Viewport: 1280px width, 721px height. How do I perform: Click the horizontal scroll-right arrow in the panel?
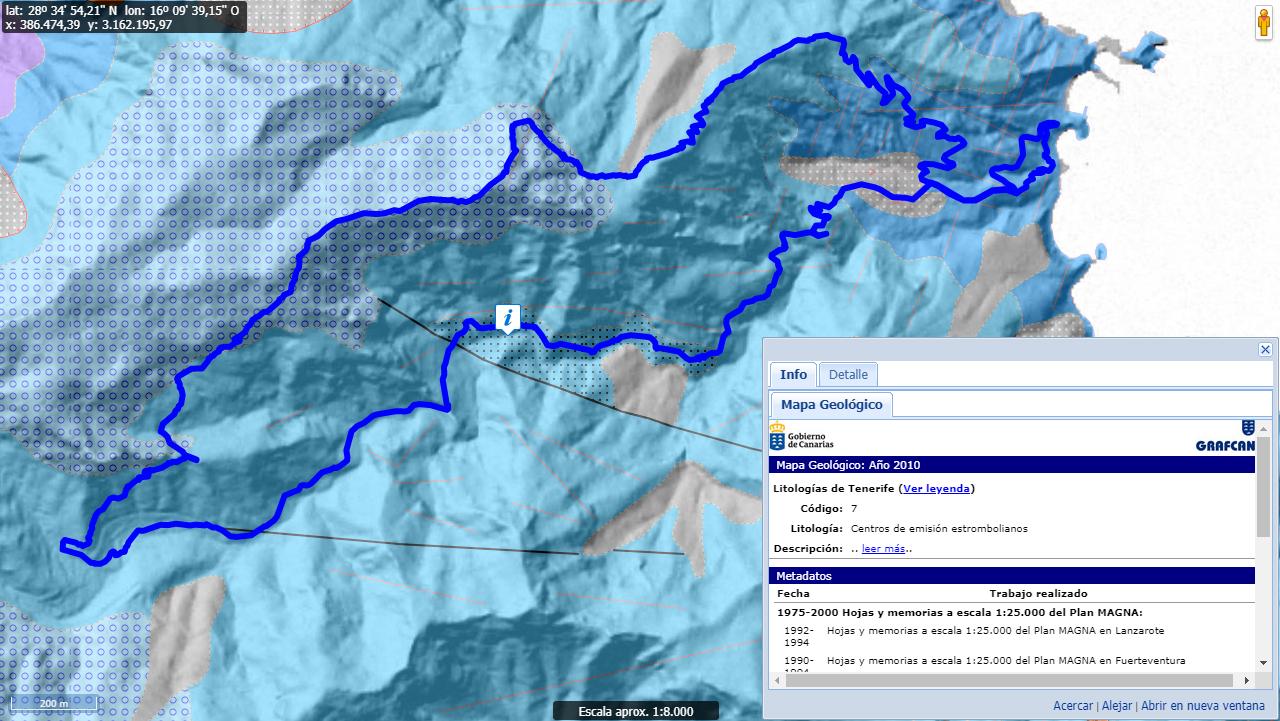coord(1247,680)
